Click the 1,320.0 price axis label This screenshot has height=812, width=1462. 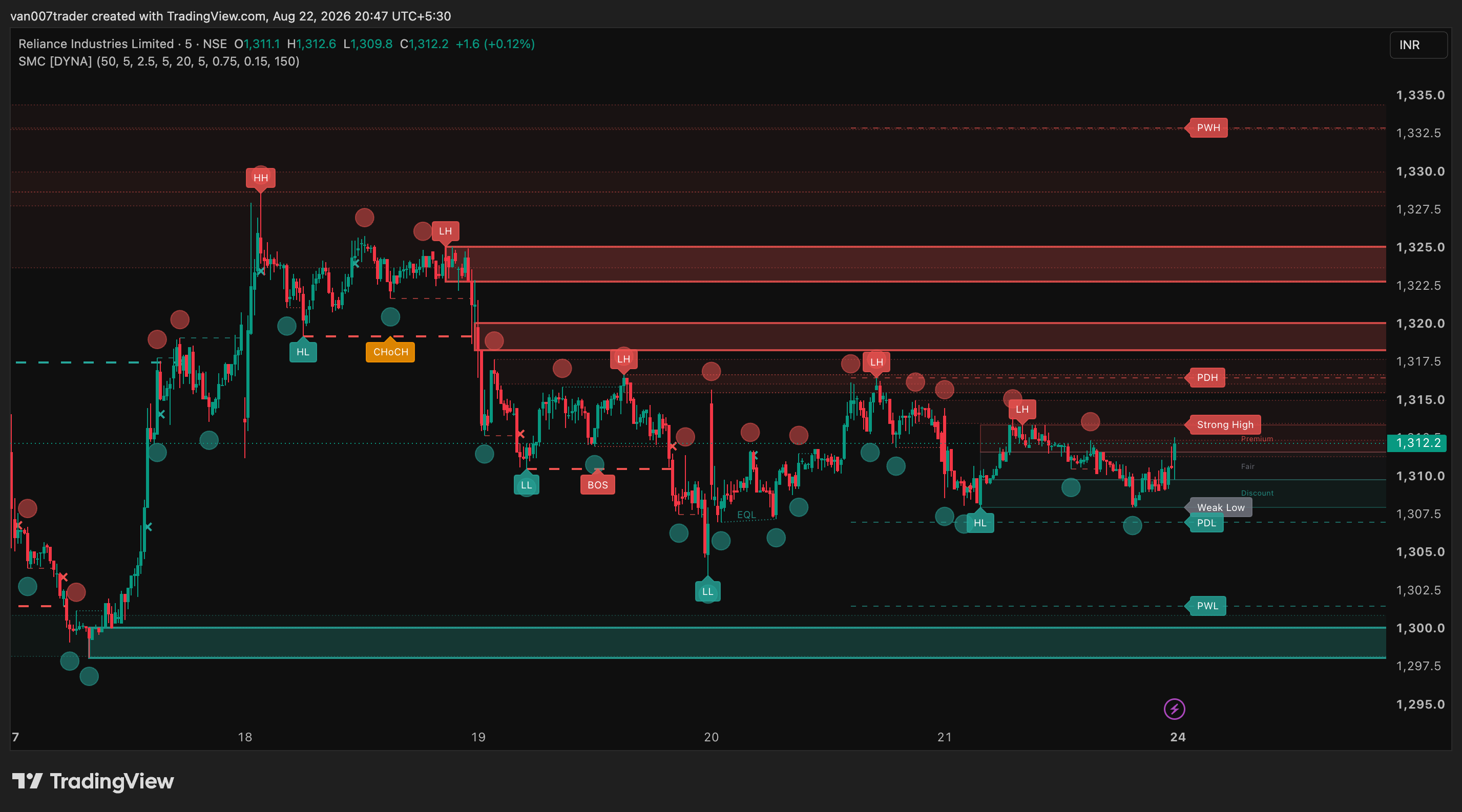tap(1420, 323)
